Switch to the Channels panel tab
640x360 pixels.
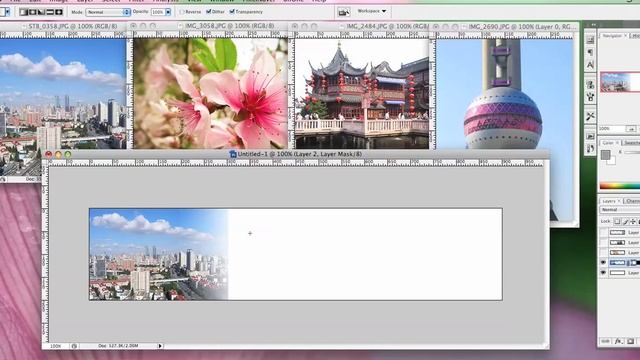pos(632,201)
